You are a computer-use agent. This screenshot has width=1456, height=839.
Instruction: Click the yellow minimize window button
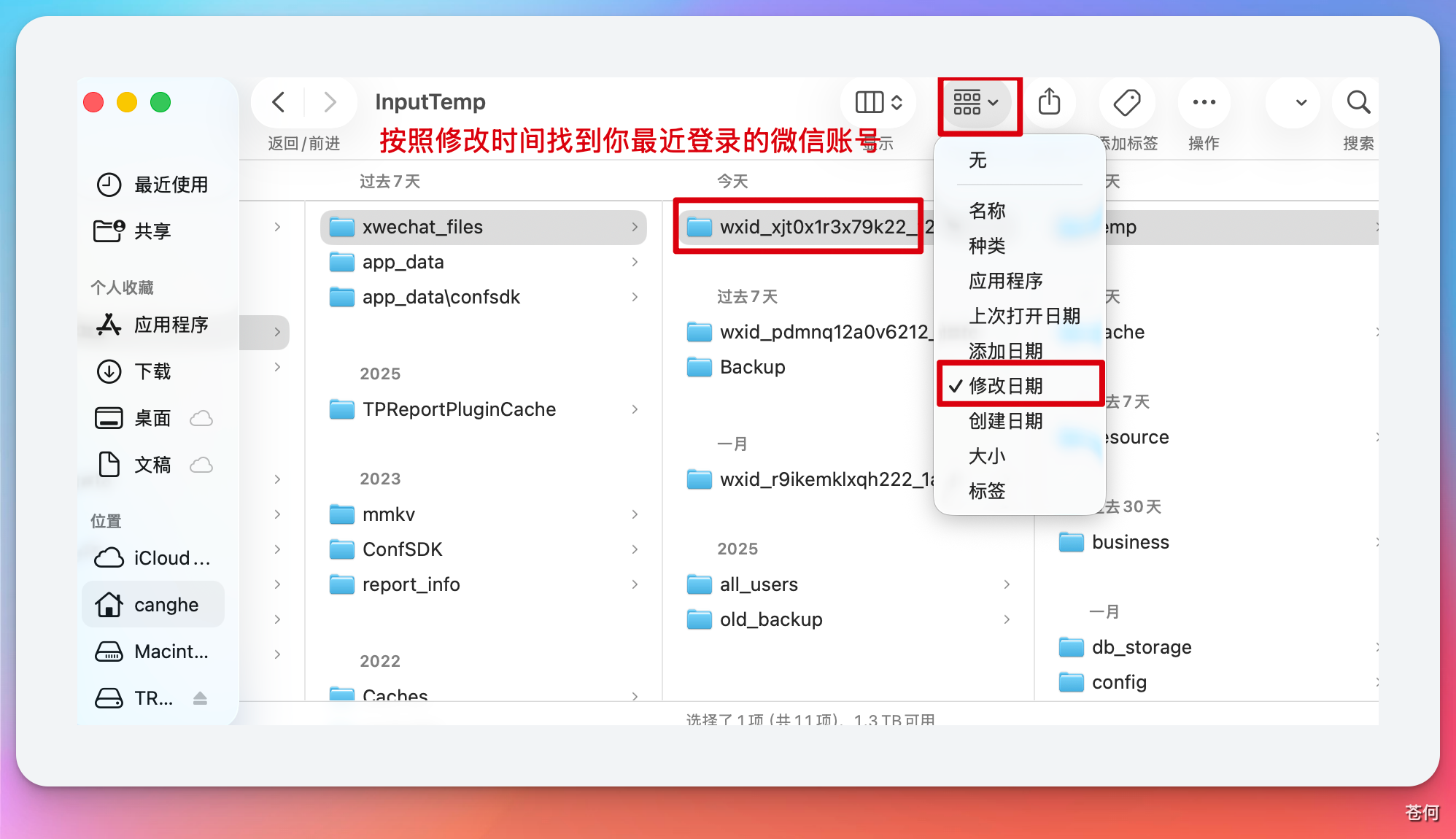[x=127, y=102]
